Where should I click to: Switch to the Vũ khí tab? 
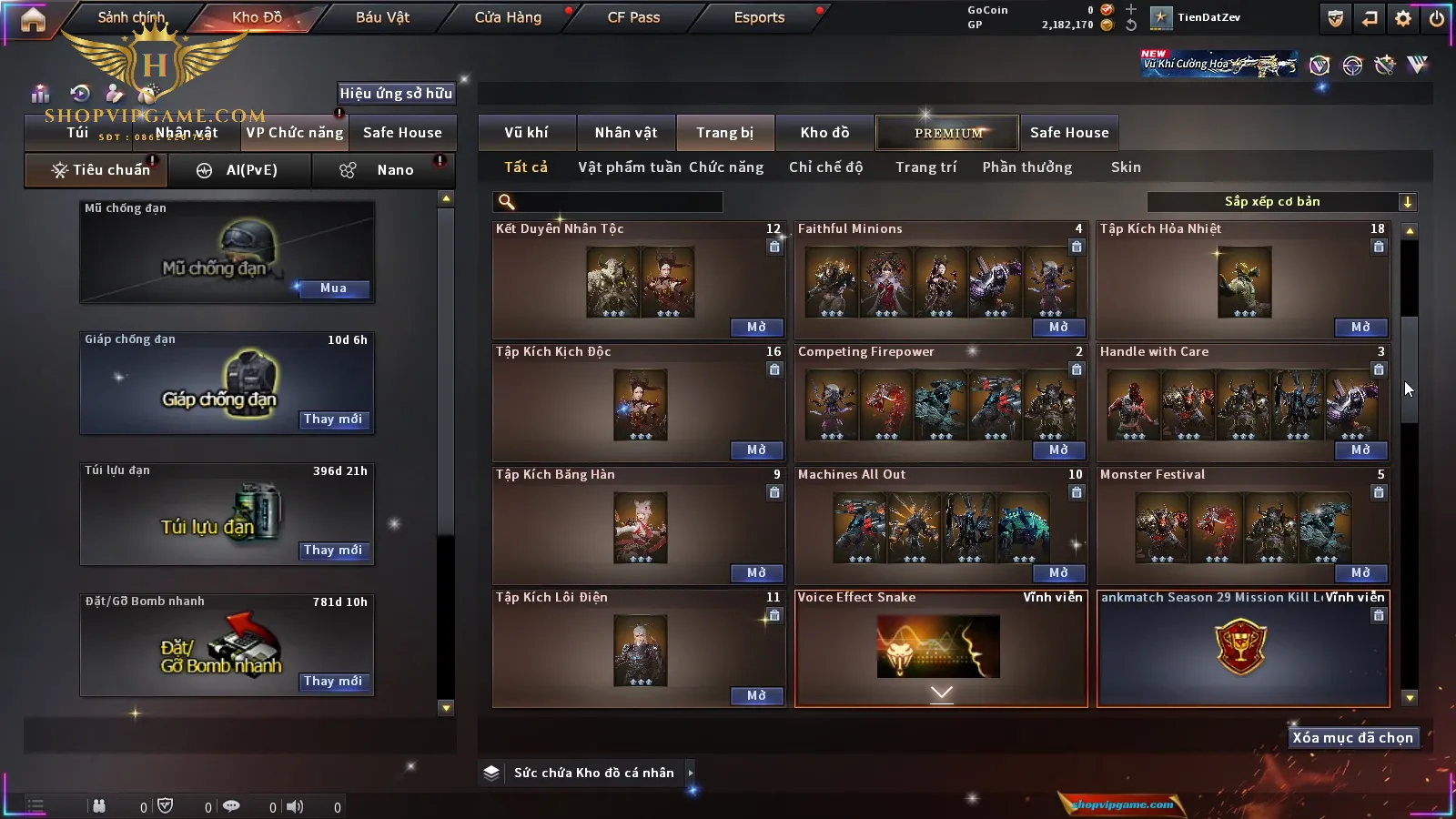click(x=526, y=133)
